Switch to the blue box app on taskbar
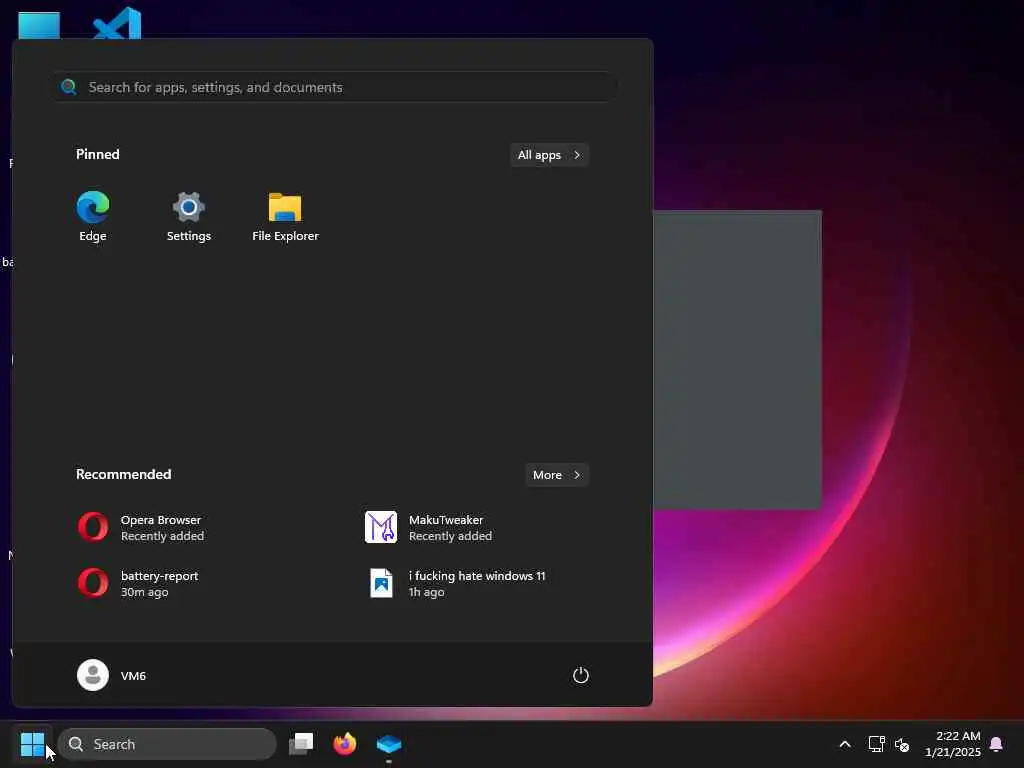 click(x=389, y=744)
